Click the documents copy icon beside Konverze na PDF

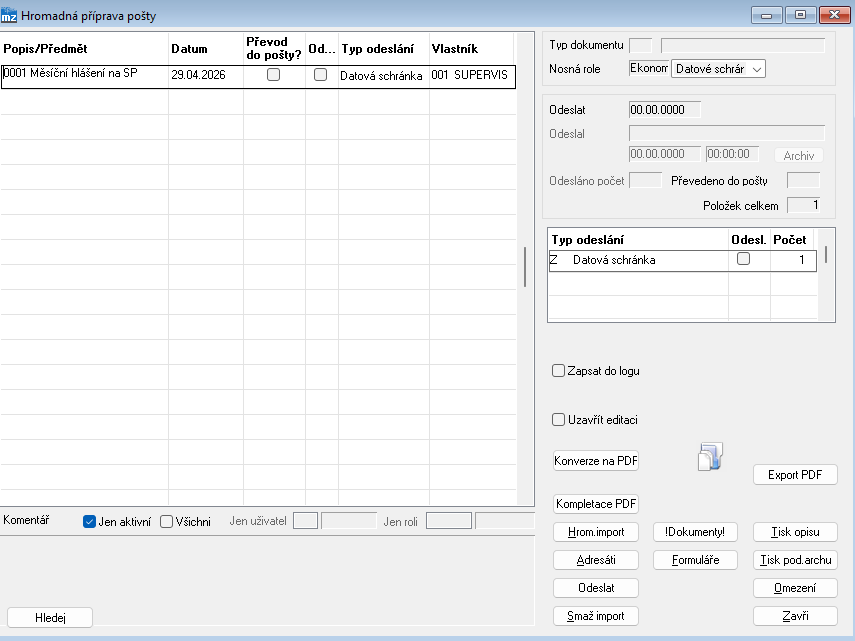point(710,456)
